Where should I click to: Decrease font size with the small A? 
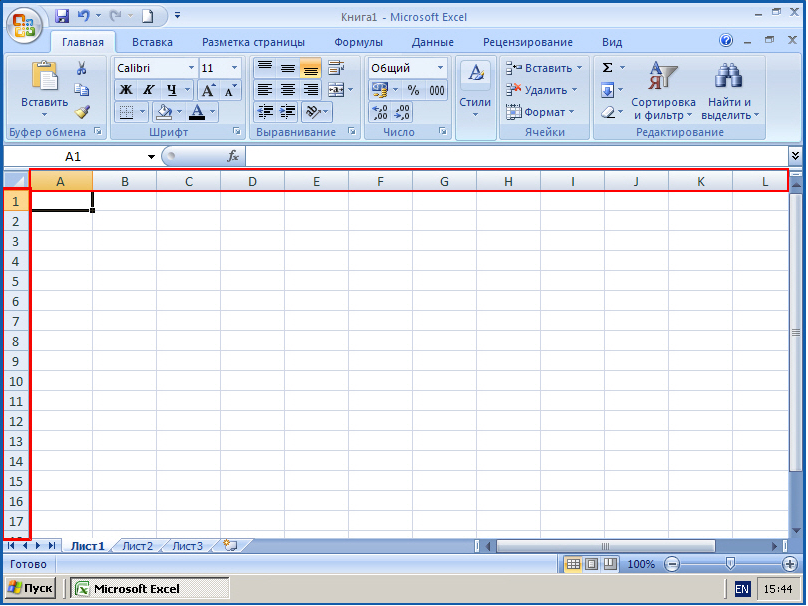coord(229,90)
